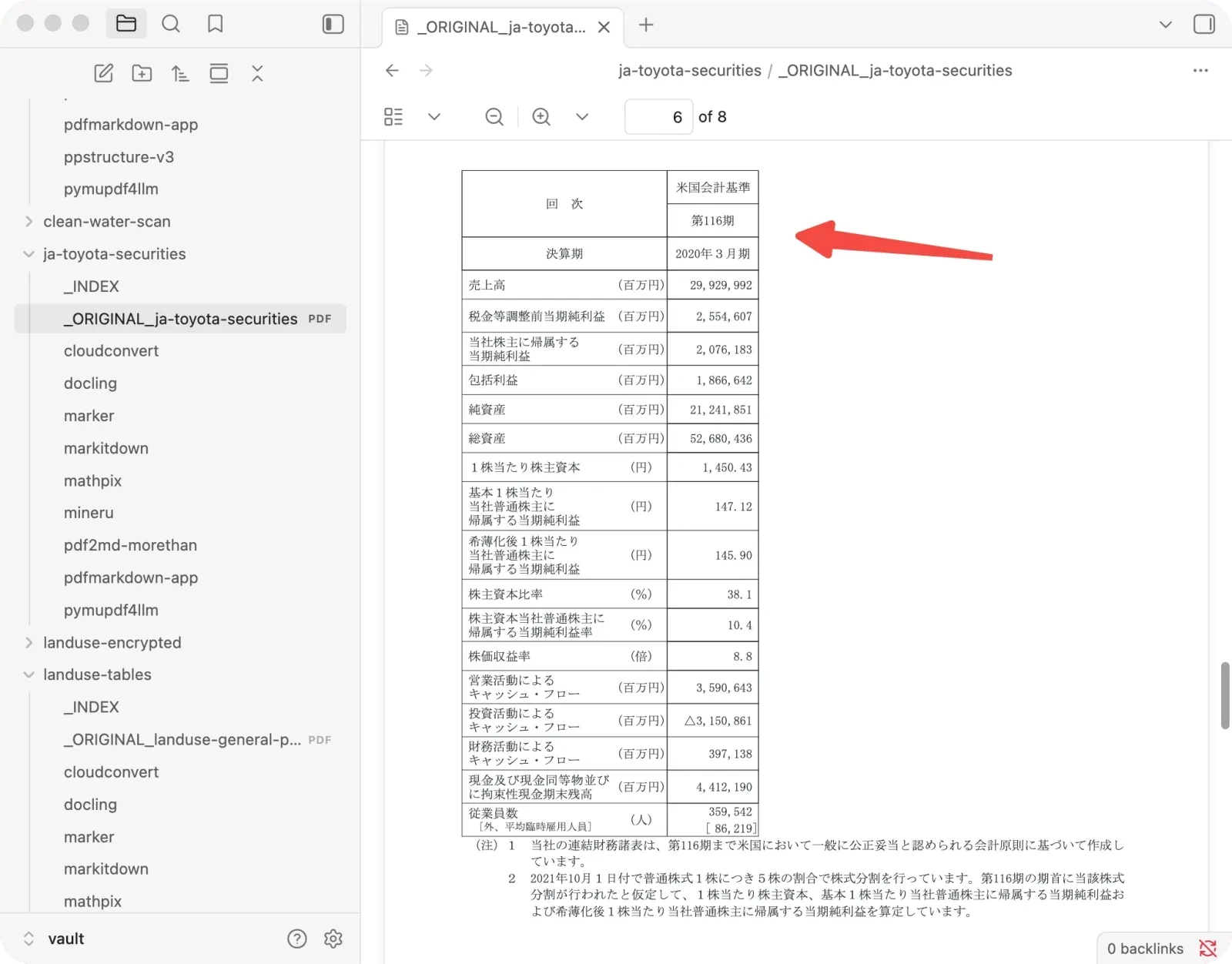
Task: Click ja-toyota-securities in the breadcrumb
Action: (690, 70)
